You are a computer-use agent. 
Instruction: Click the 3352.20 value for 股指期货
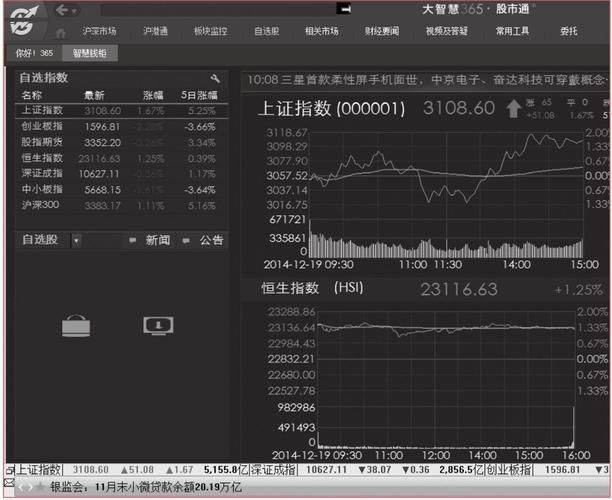(x=102, y=143)
